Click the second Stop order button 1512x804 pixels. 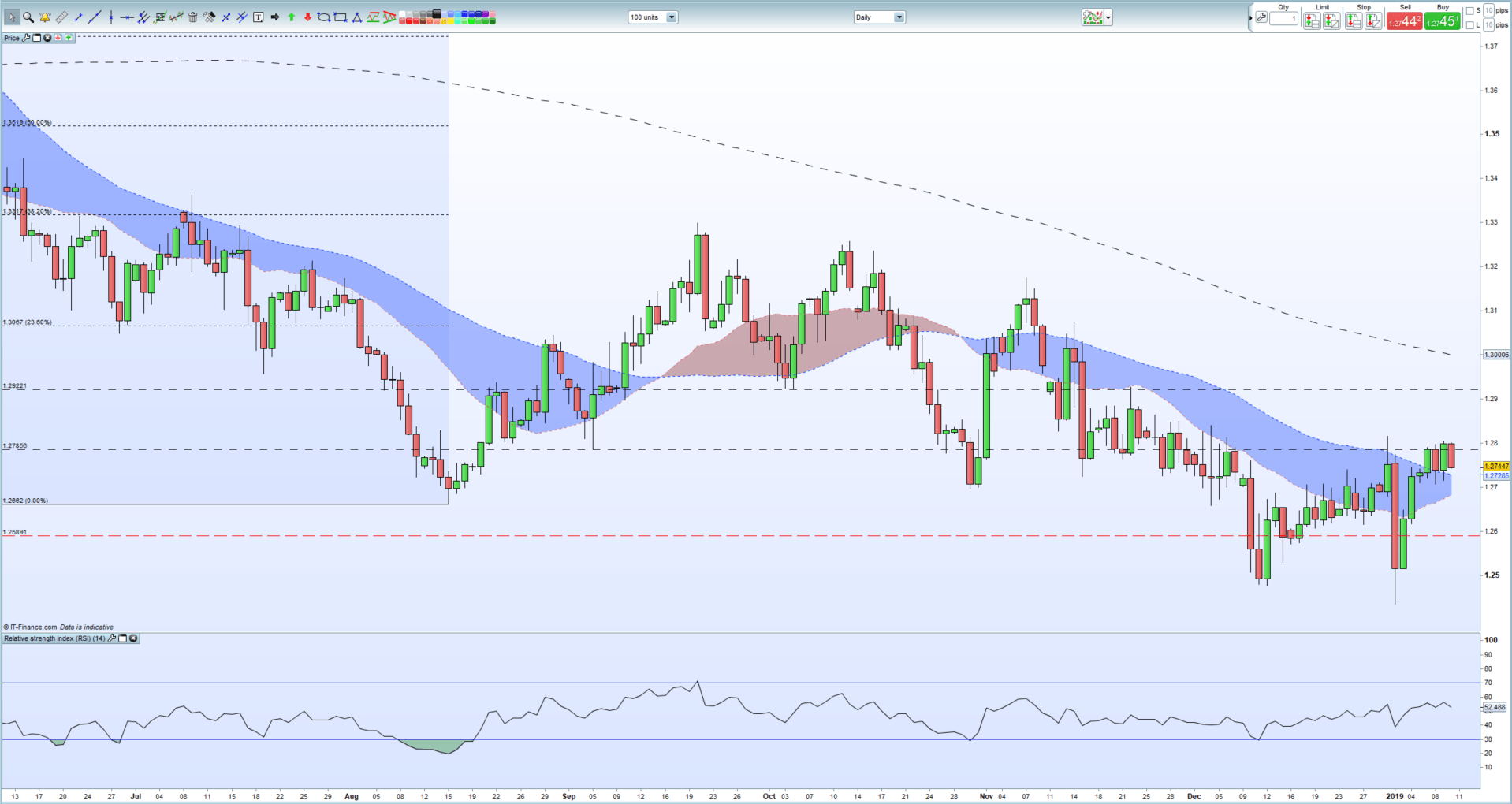click(x=1373, y=20)
